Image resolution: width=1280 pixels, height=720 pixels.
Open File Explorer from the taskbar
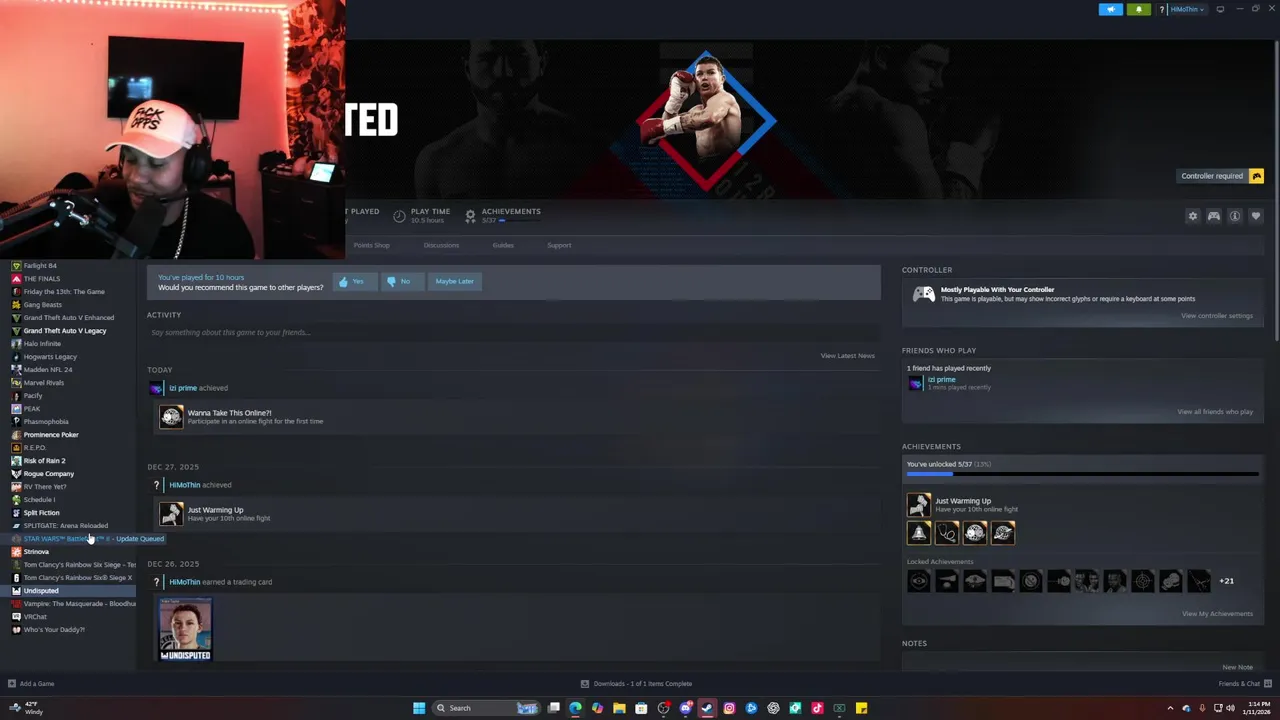(619, 708)
